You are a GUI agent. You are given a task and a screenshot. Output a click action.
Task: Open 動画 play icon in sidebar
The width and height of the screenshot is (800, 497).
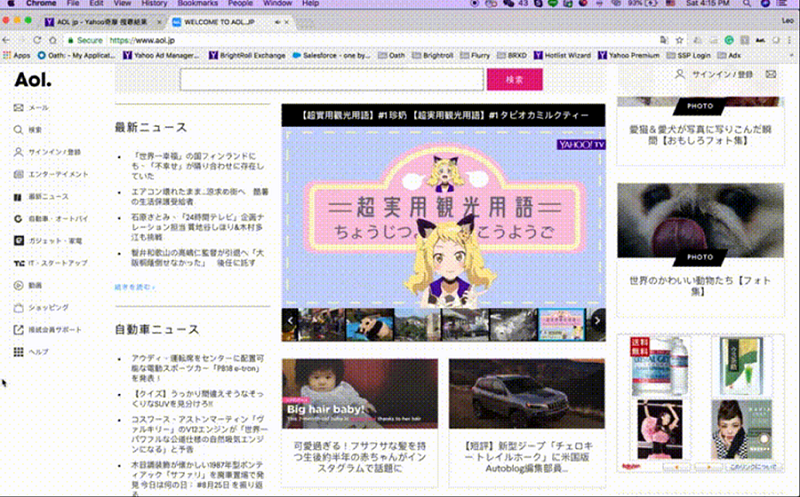18,285
